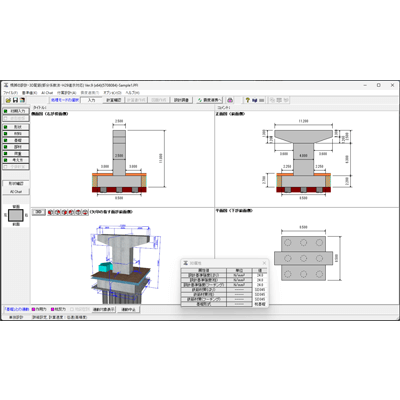Open the 荷重 input step
Viewport: 400px width, 400px height.
[x=16, y=154]
